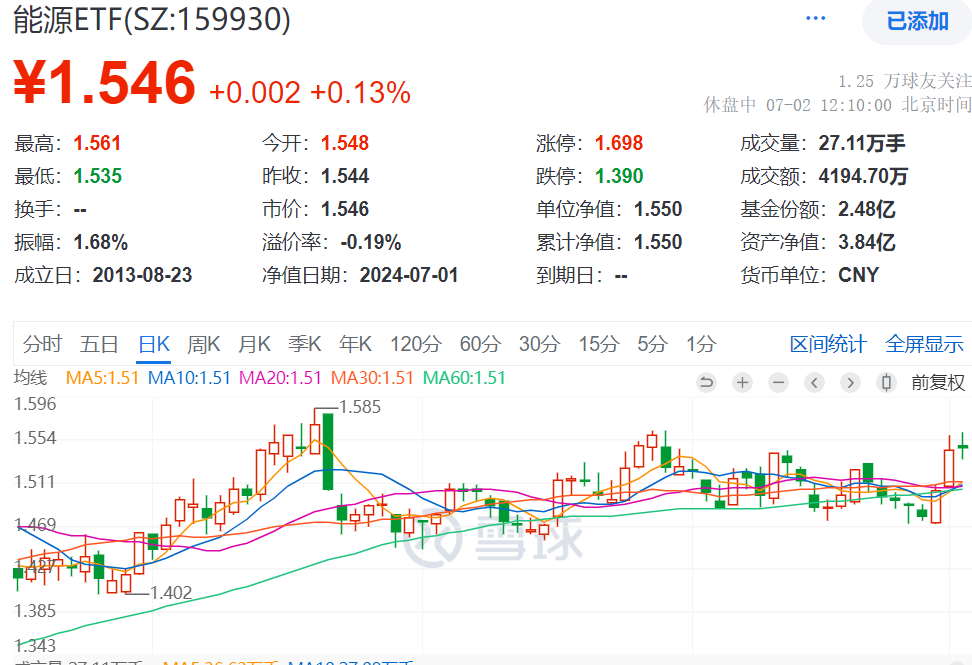This screenshot has height=665, width=972.
Task: Click the 成立日 date 2013-08-23
Action: [143, 275]
